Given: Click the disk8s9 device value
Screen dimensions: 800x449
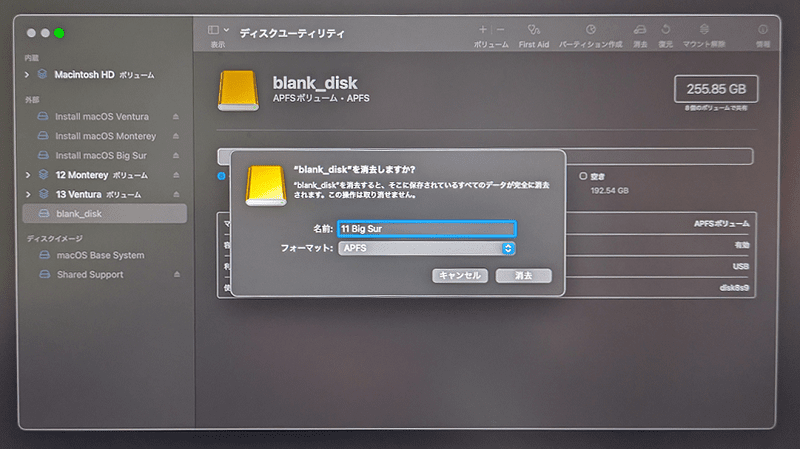Looking at the screenshot, I should (734, 288).
